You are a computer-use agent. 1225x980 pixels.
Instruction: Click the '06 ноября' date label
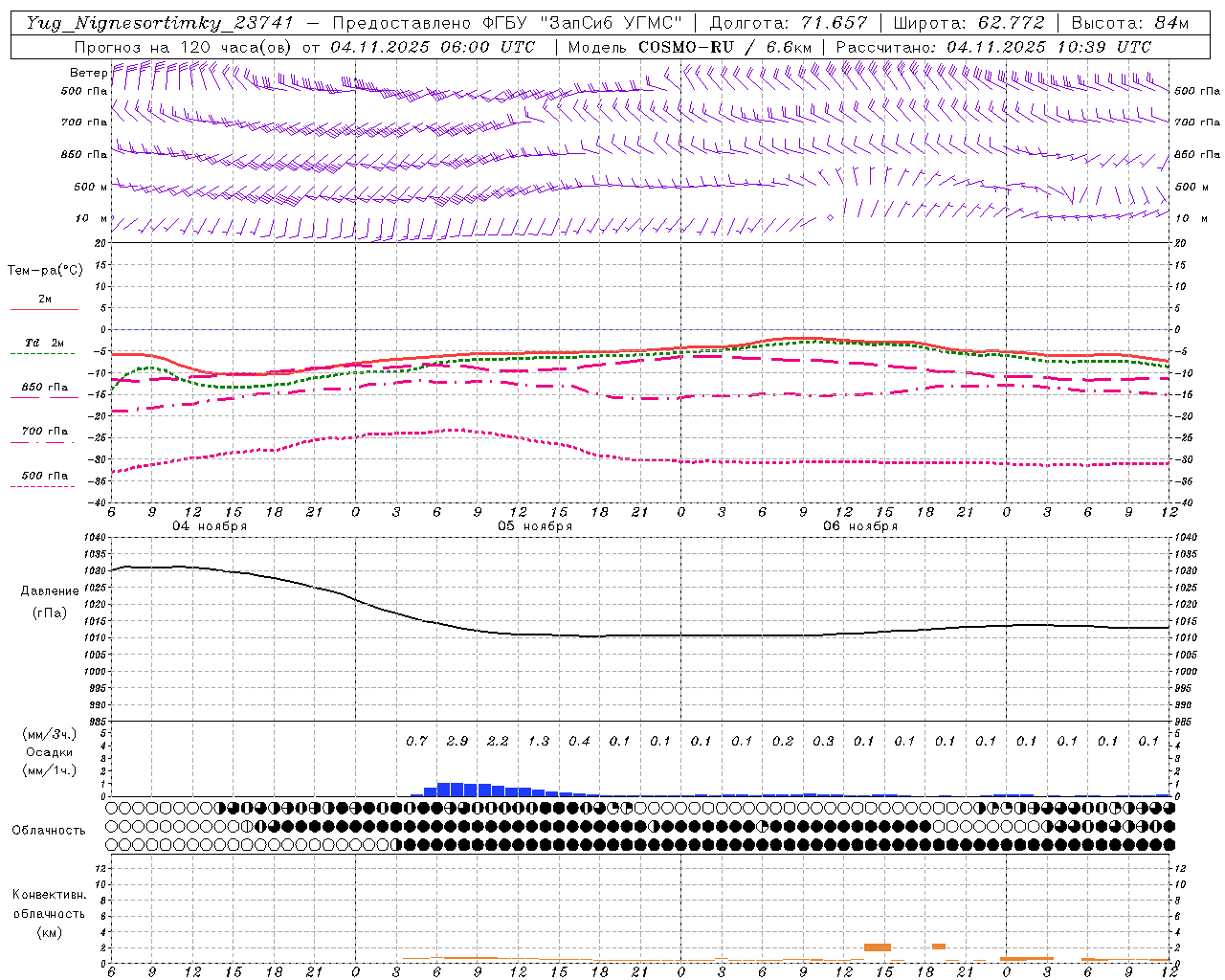click(860, 526)
